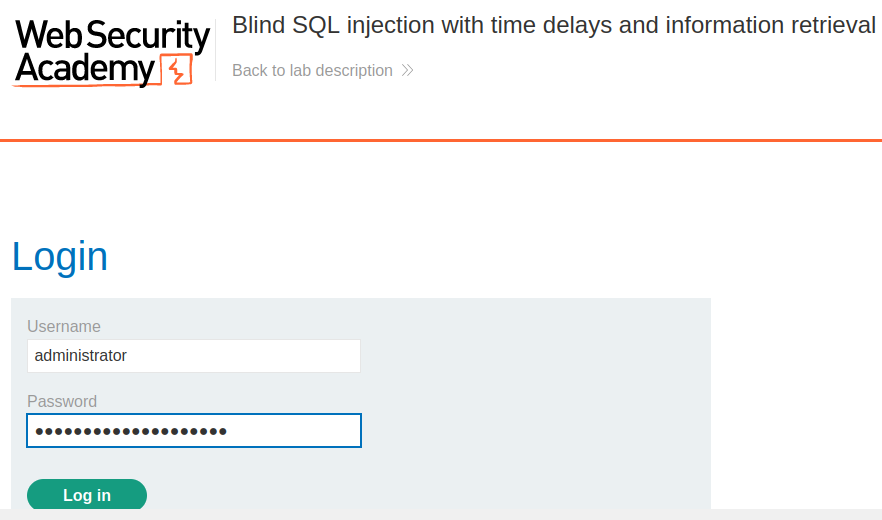Click the vertical separator beside the logo
The width and height of the screenshot is (882, 520).
(215, 51)
